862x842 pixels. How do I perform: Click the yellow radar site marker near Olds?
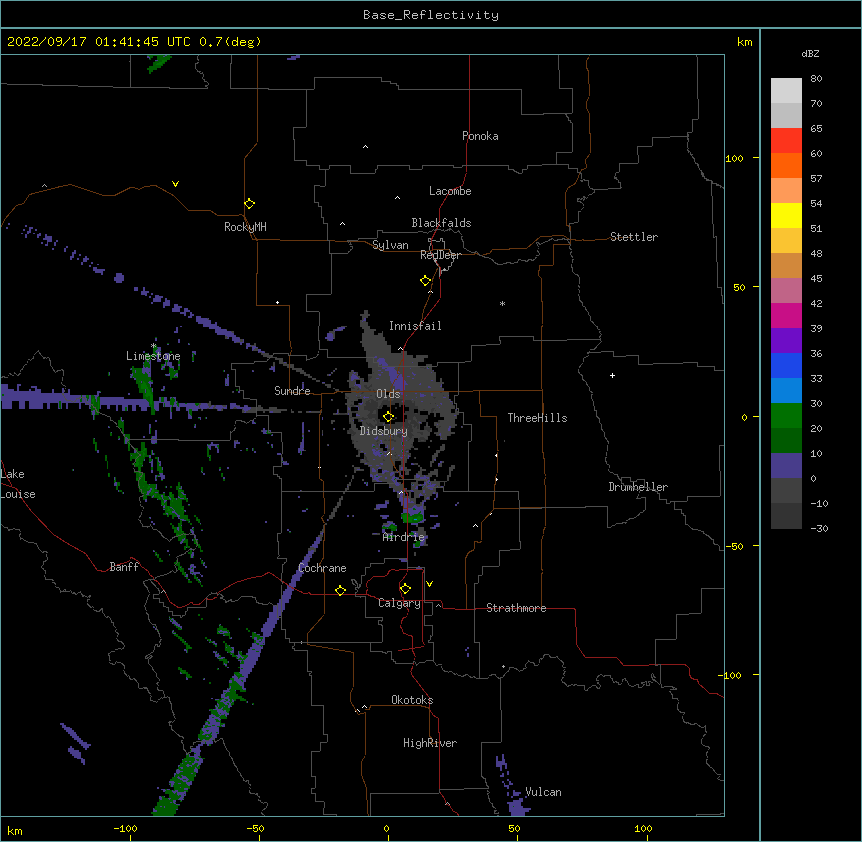[388, 416]
